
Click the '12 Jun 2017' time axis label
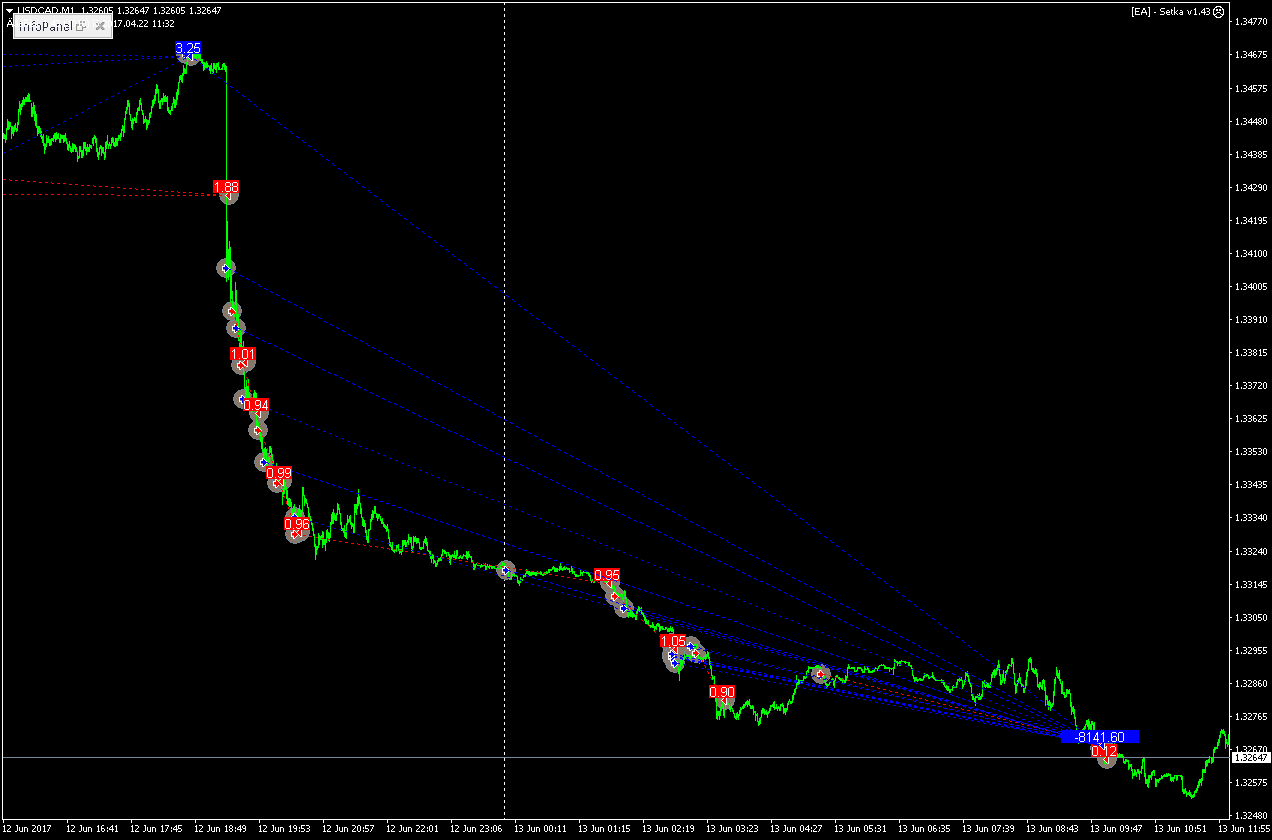[28, 829]
